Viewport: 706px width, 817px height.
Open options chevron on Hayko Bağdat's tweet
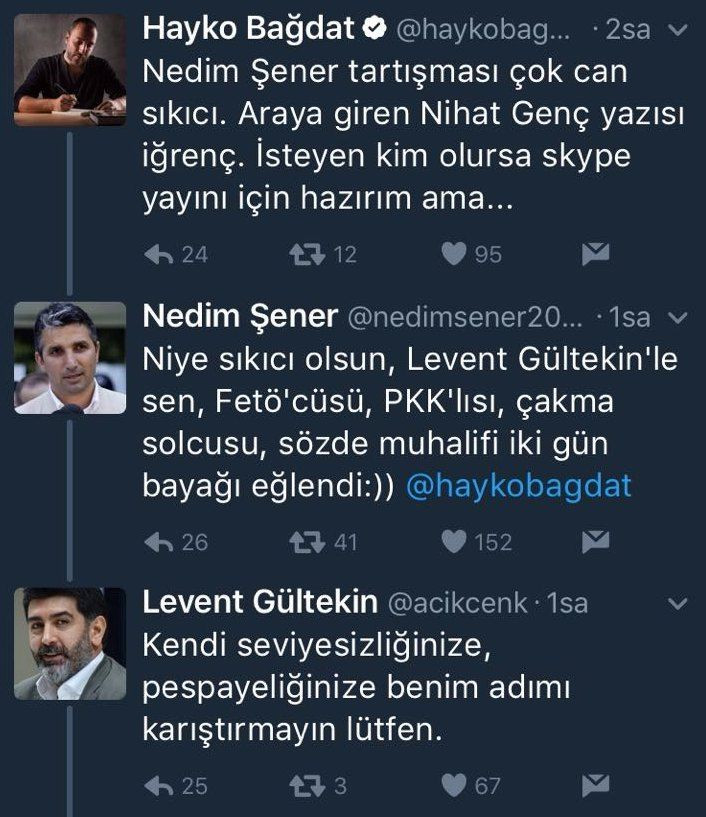point(678,30)
